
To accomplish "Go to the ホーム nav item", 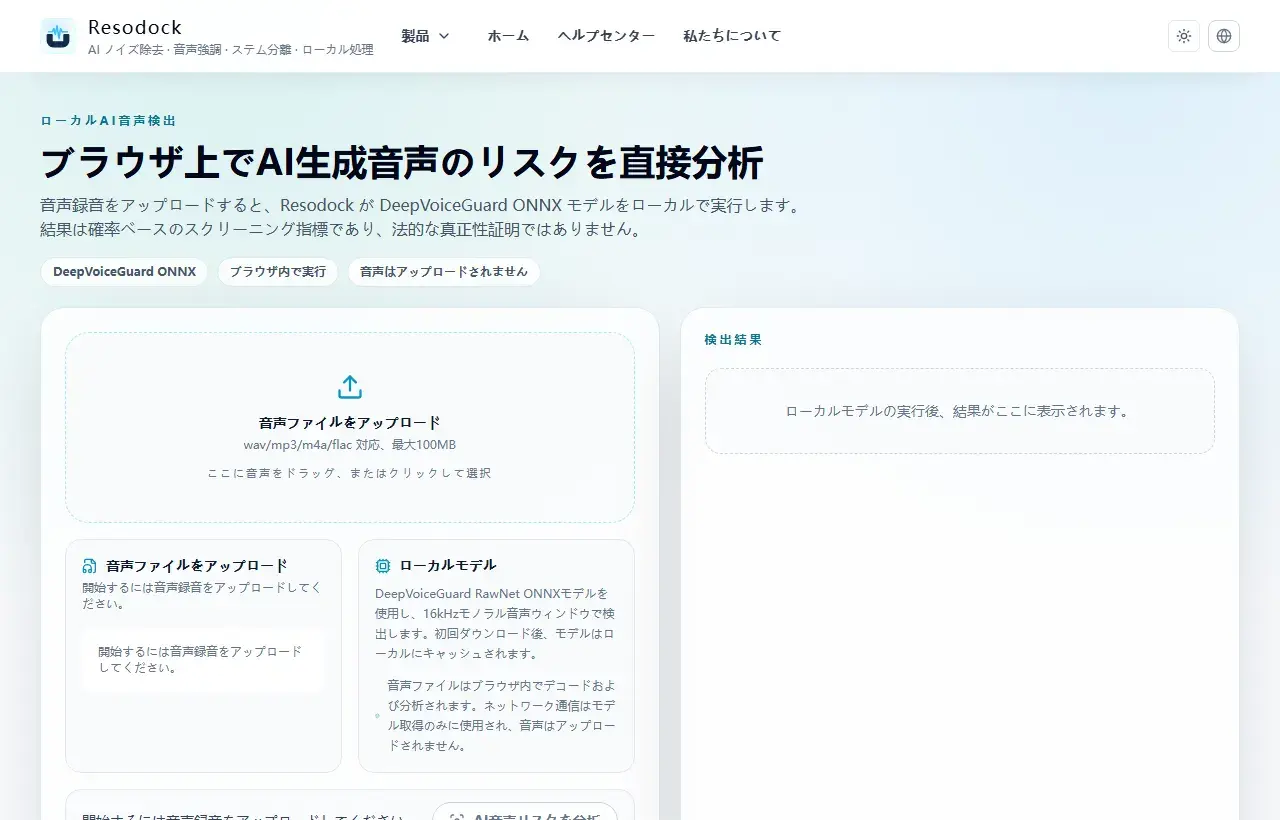I will coord(508,36).
